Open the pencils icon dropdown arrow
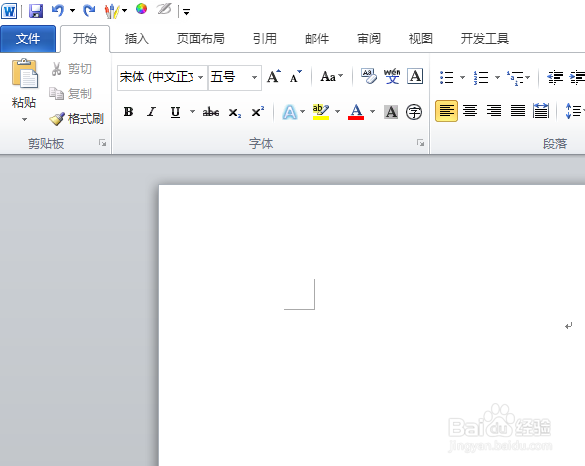Image resolution: width=585 pixels, height=466 pixels. tap(125, 10)
